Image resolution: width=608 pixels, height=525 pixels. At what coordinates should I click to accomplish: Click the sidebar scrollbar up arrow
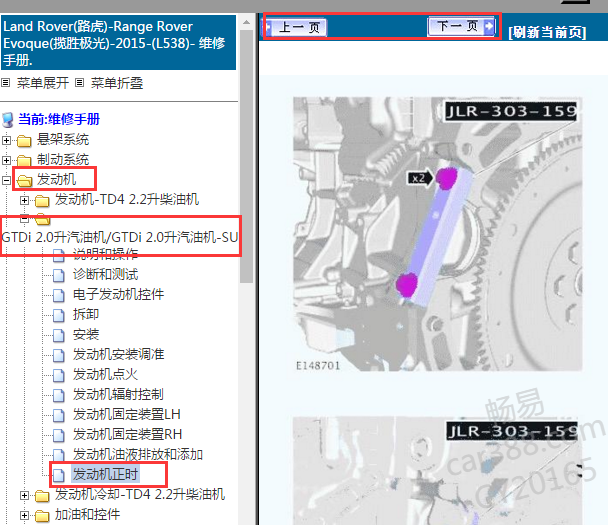tap(246, 22)
